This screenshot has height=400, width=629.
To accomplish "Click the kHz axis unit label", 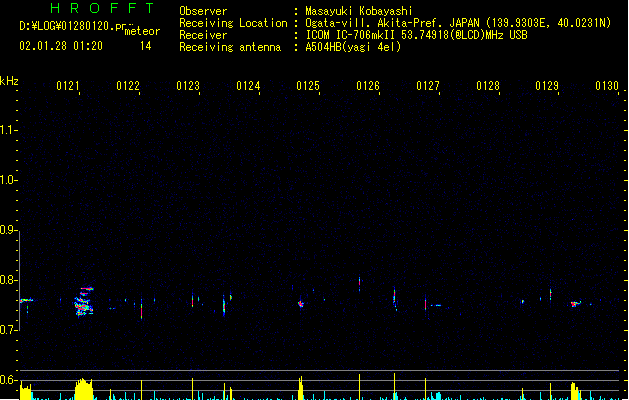I will point(9,81).
